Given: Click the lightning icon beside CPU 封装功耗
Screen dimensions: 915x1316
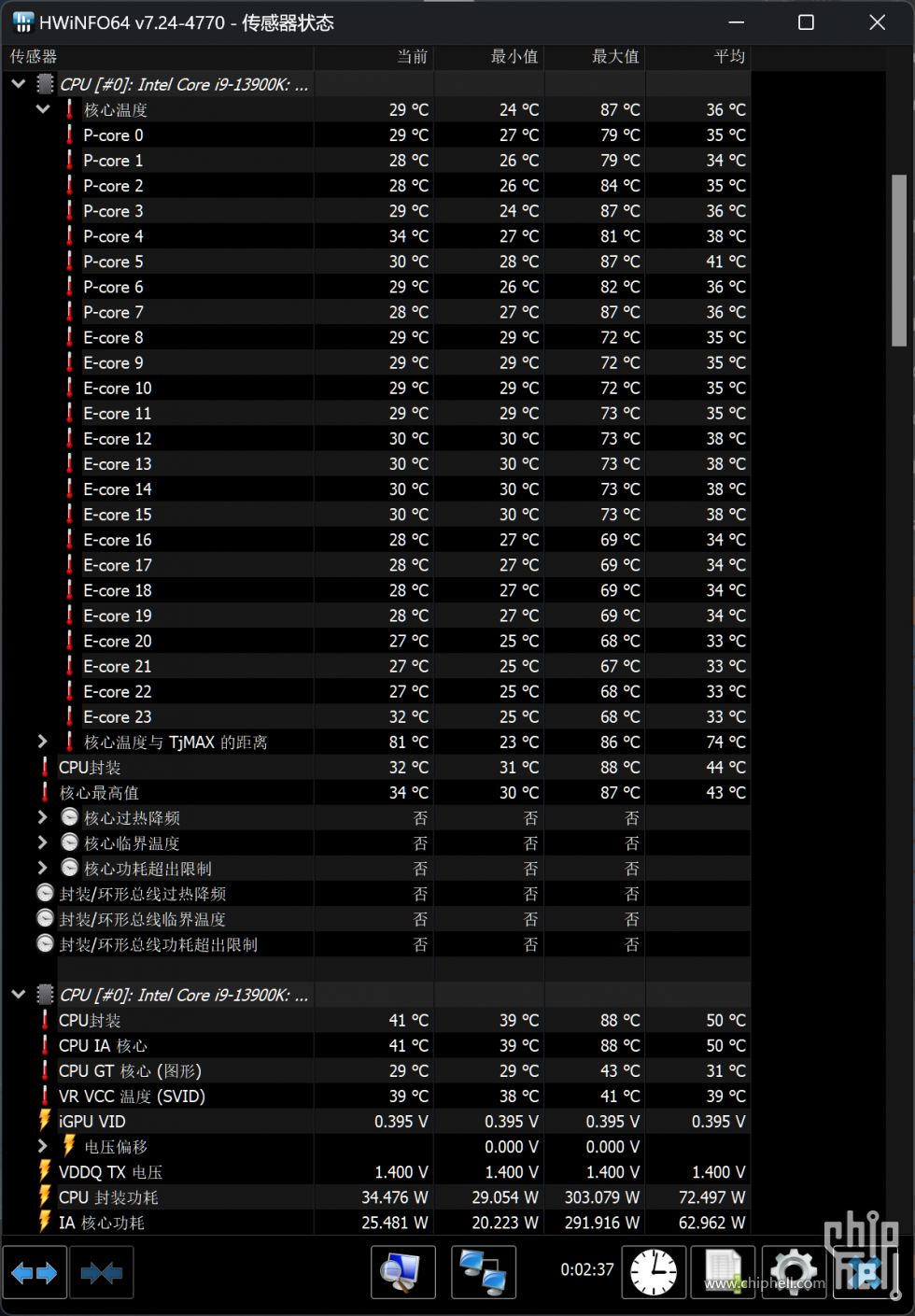Looking at the screenshot, I should [x=45, y=1196].
